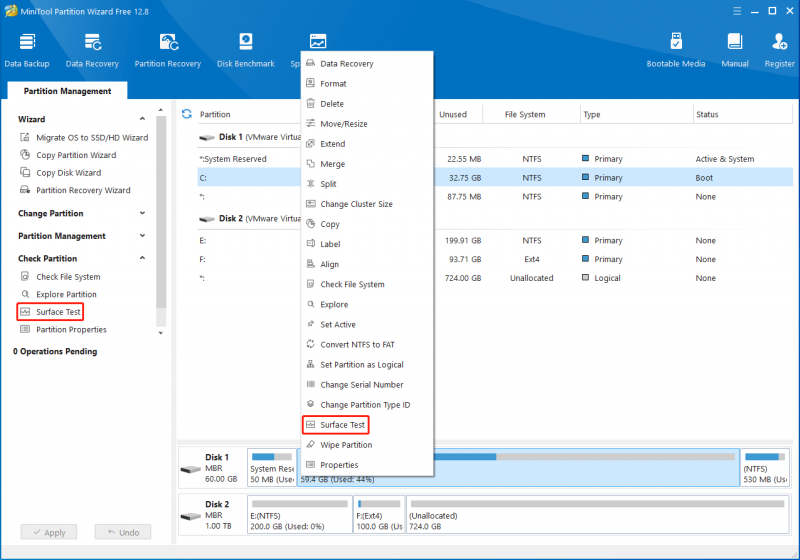800x560 pixels.
Task: Collapse the Check Partition section
Action: (x=142, y=258)
